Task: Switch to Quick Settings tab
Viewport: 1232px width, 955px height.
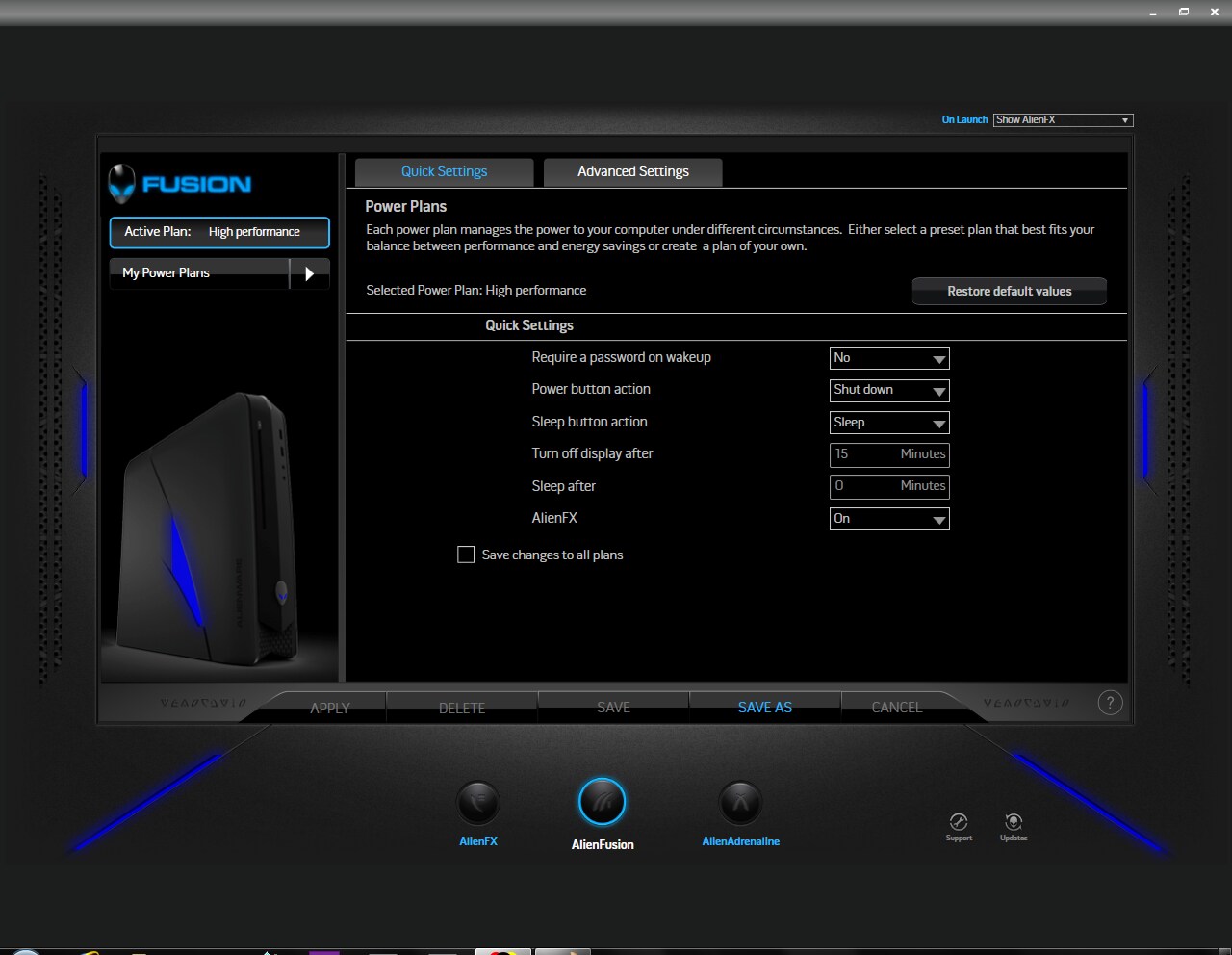Action: pos(444,171)
